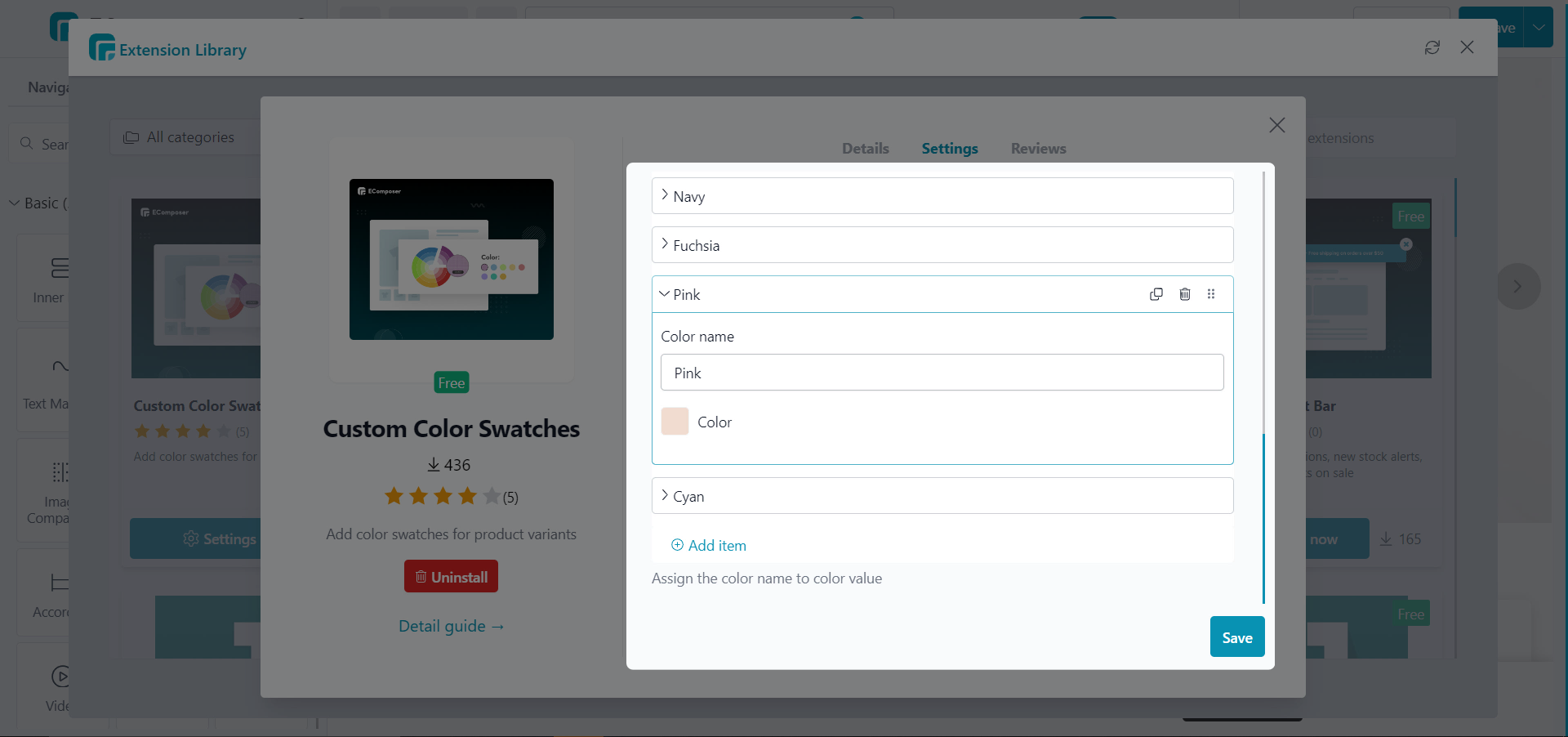This screenshot has width=1568, height=737.
Task: Open Settings on the background extension card
Action: (x=196, y=538)
